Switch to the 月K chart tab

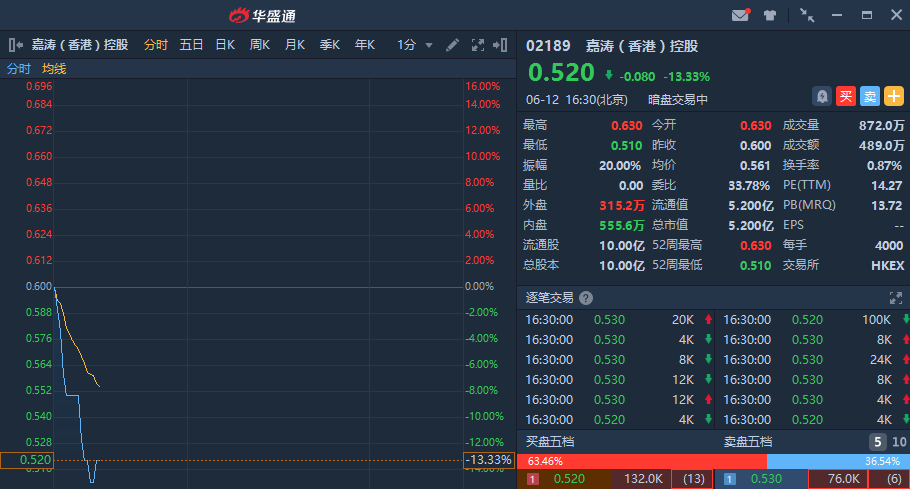(295, 45)
